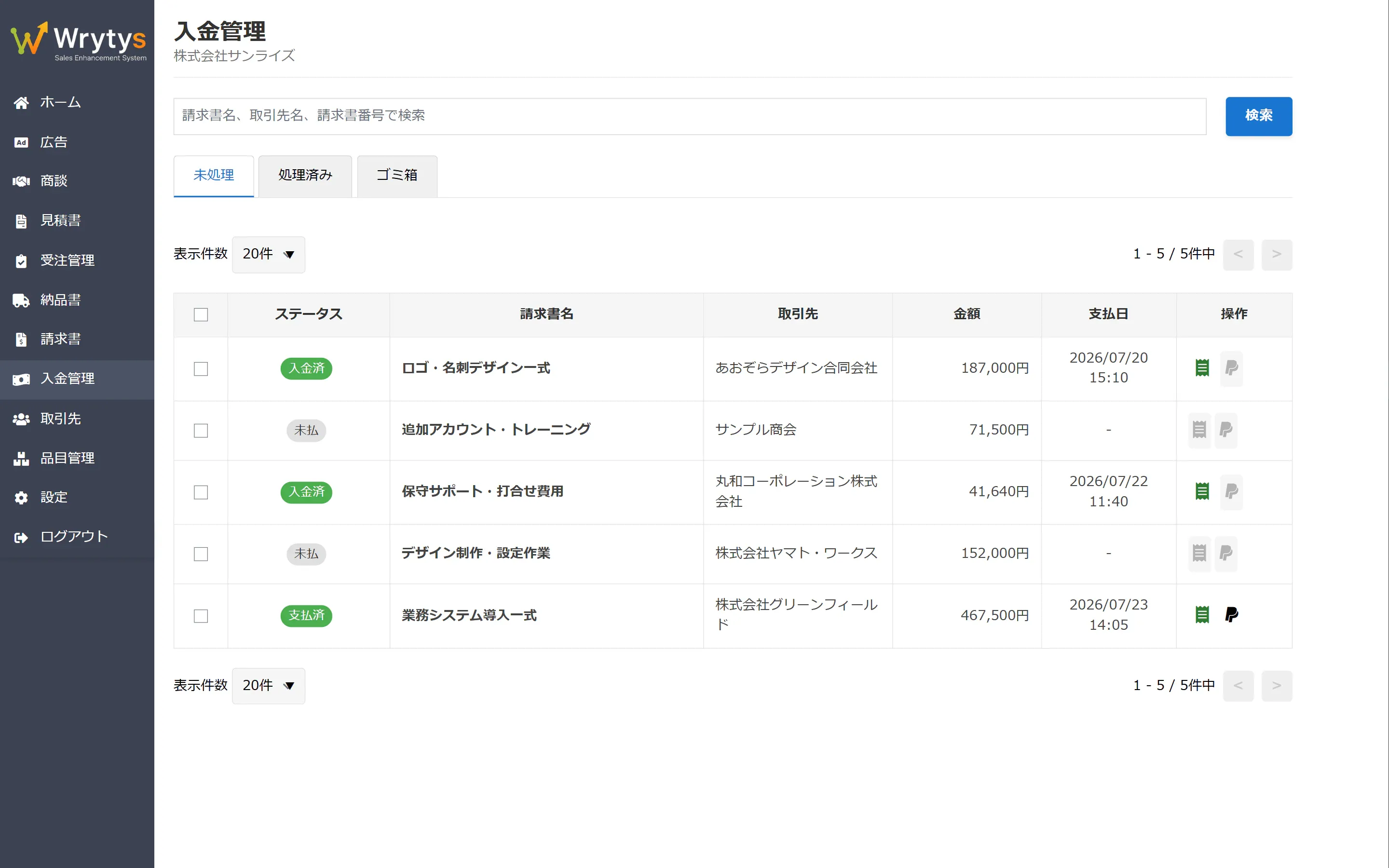This screenshot has width=1389, height=868.
Task: Click the users icon beside 取引先
Action: click(x=21, y=419)
